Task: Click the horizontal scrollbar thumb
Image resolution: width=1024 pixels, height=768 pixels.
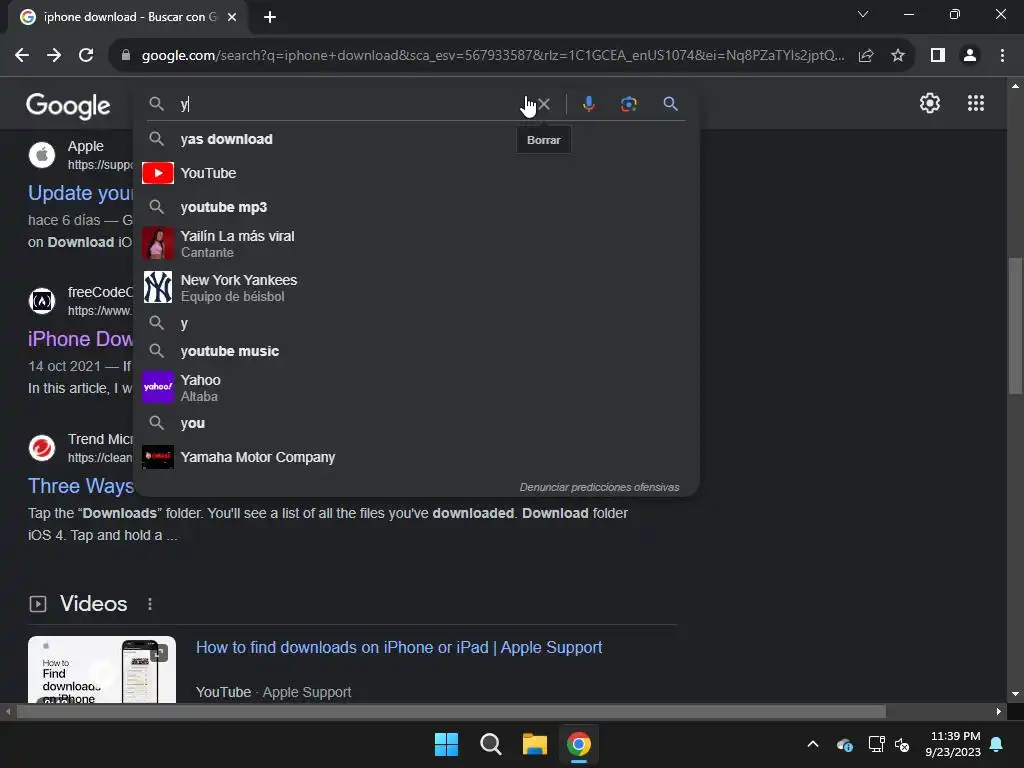Action: tap(451, 712)
